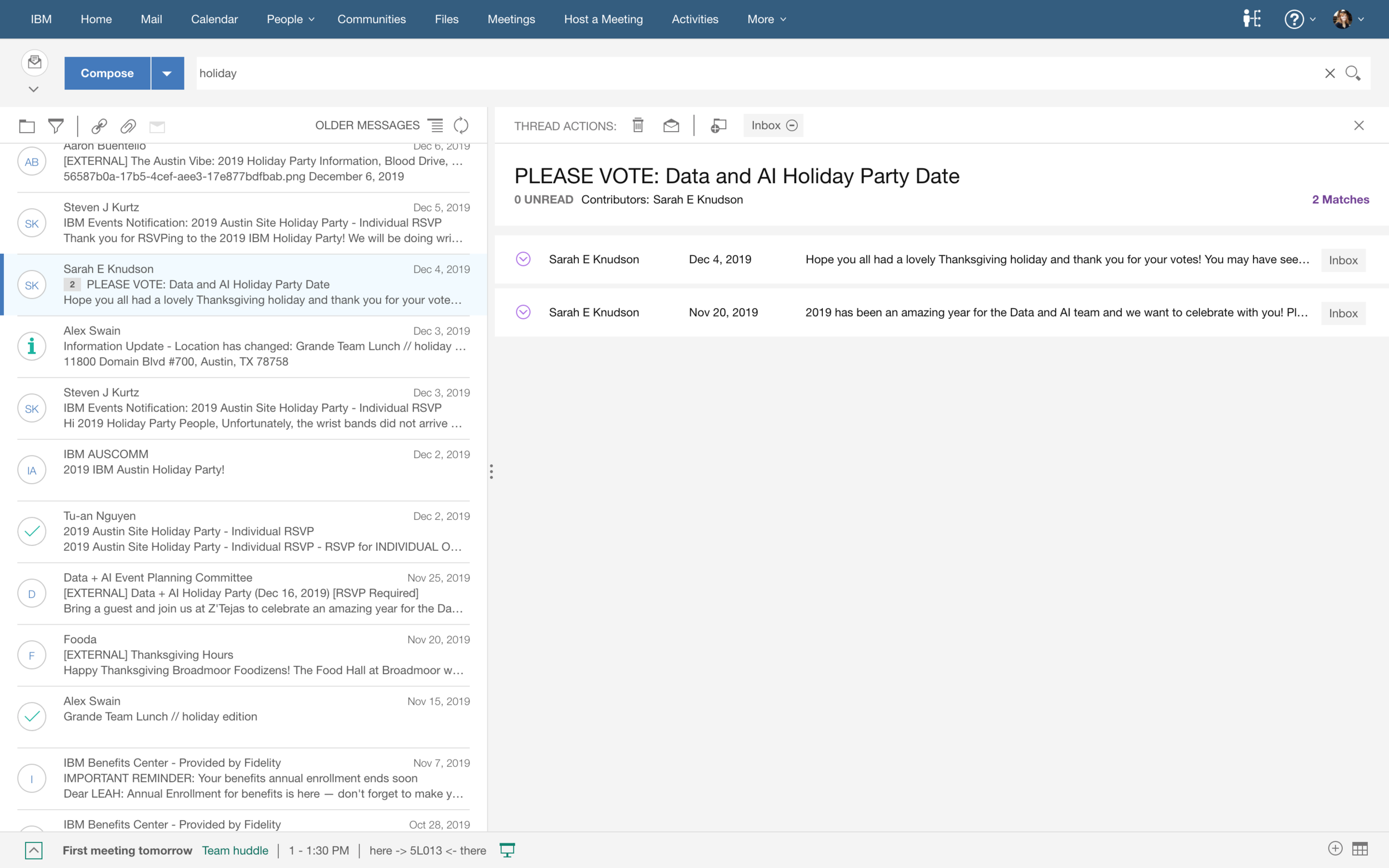Click Tu-an Nguyen accepted checkmark icon
Viewport: 1389px width, 868px height.
[32, 531]
